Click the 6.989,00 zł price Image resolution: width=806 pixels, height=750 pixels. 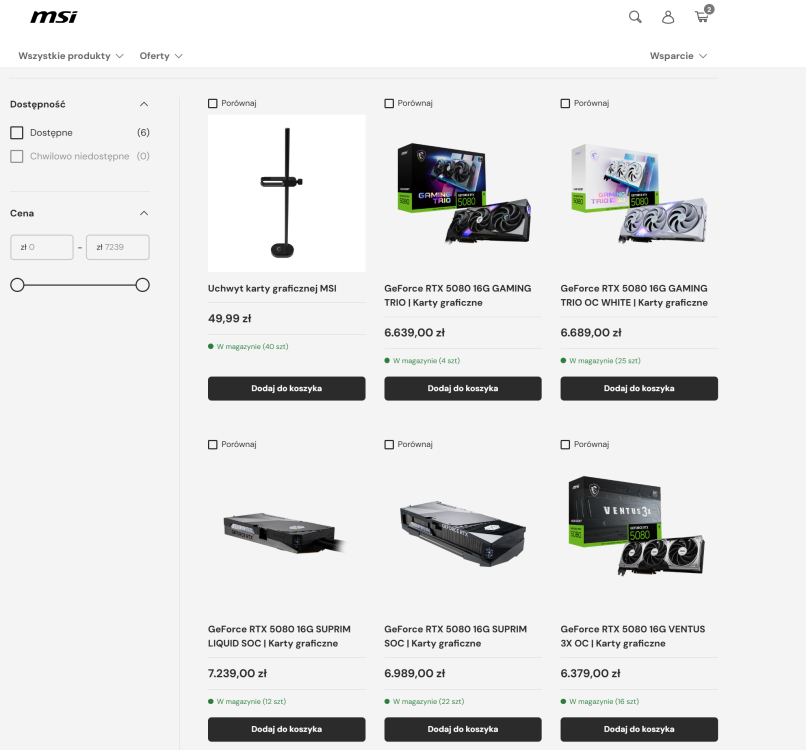pos(414,674)
